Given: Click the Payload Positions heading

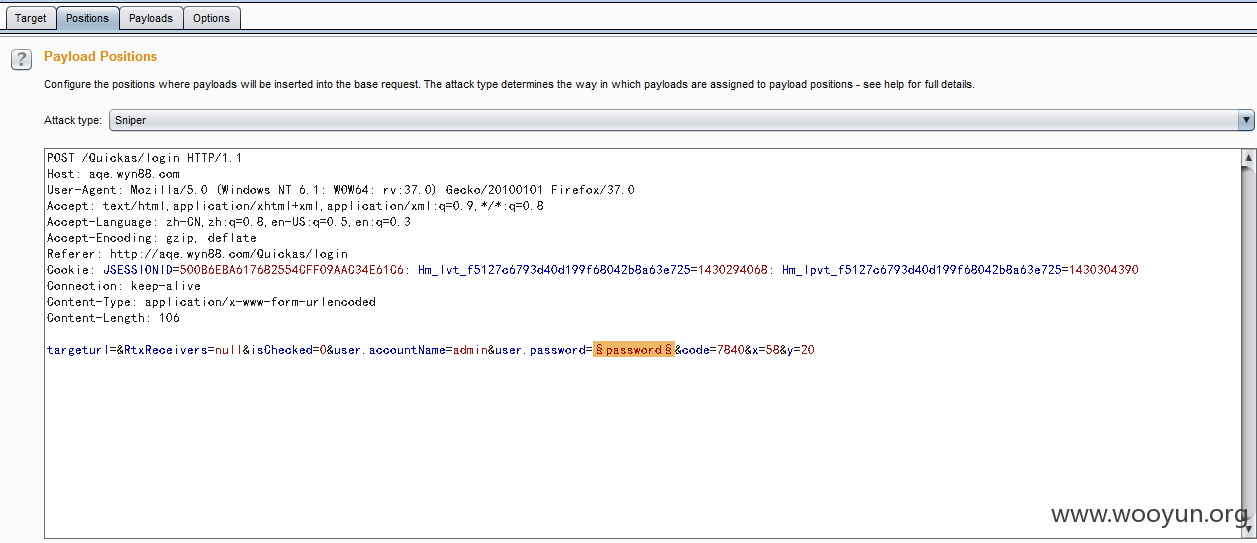Looking at the screenshot, I should tap(100, 57).
